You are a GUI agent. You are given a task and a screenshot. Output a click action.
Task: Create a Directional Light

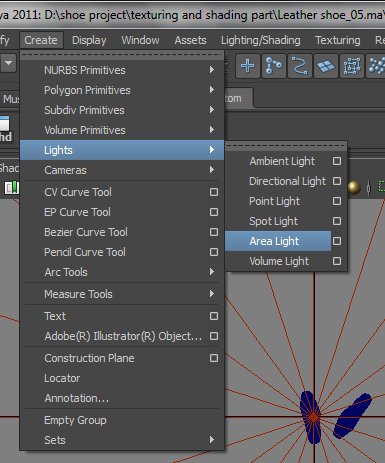tap(287, 181)
